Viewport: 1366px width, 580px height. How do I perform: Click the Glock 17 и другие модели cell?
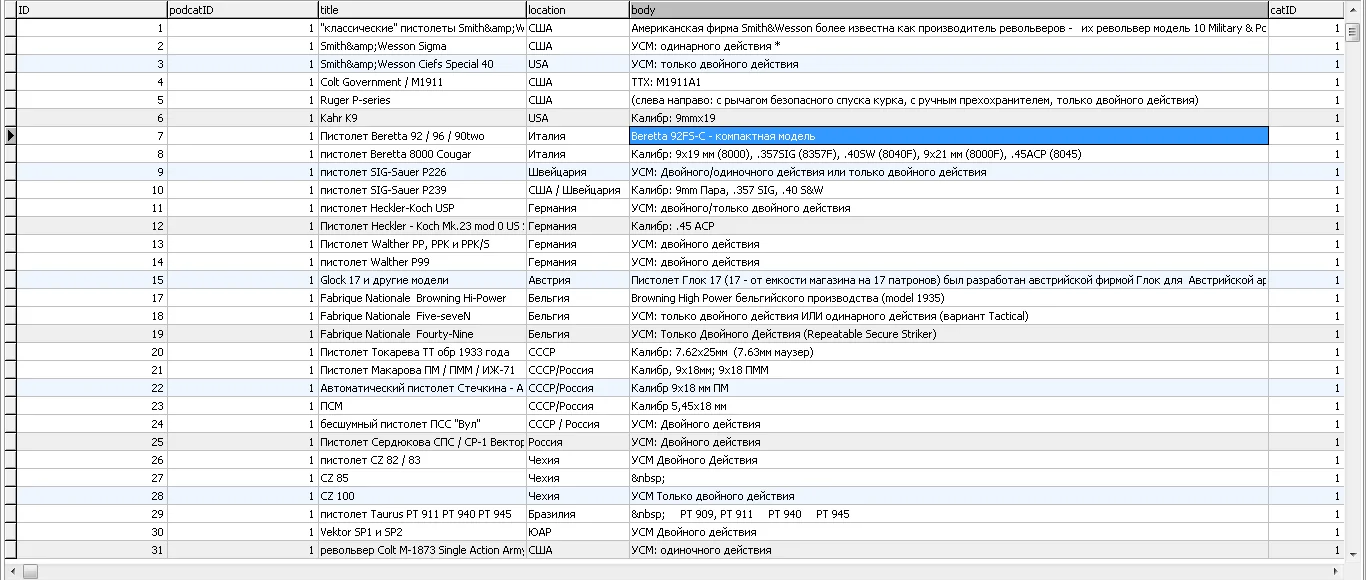point(421,280)
